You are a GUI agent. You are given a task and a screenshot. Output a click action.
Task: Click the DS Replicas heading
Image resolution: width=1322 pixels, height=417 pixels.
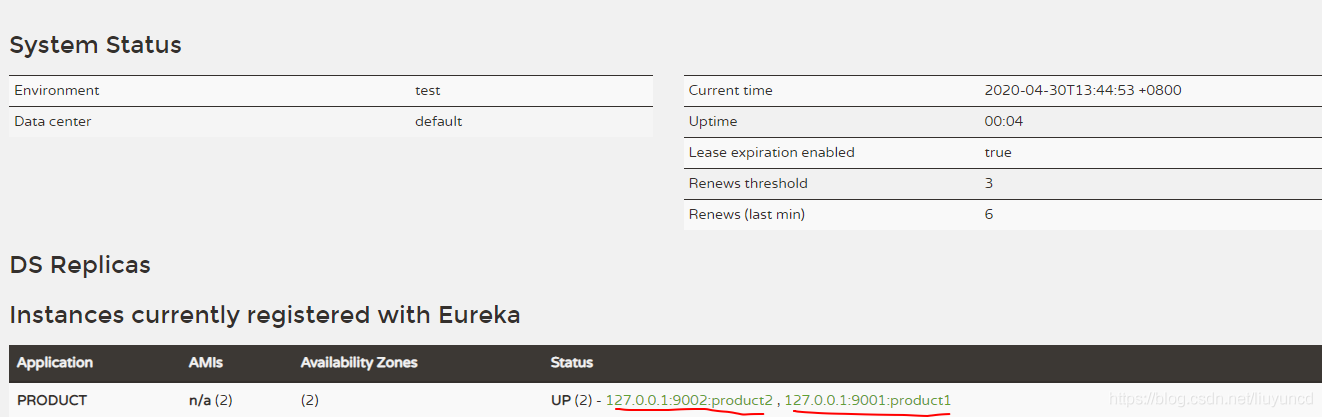click(x=80, y=265)
